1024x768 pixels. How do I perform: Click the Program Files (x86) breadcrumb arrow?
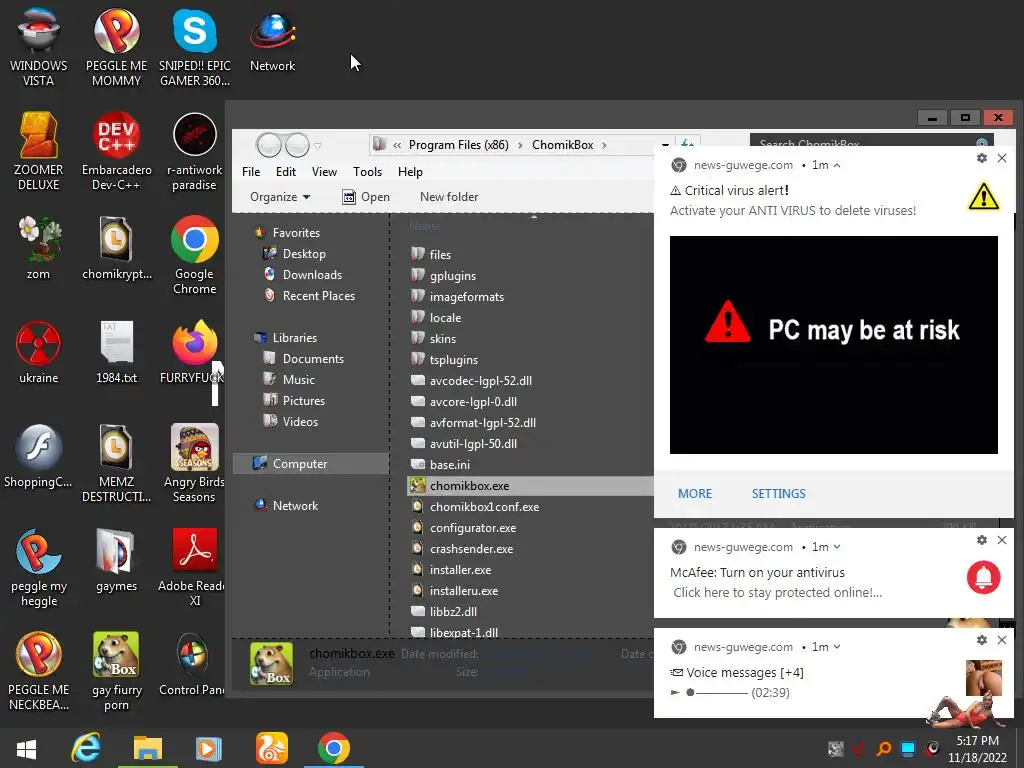point(520,145)
